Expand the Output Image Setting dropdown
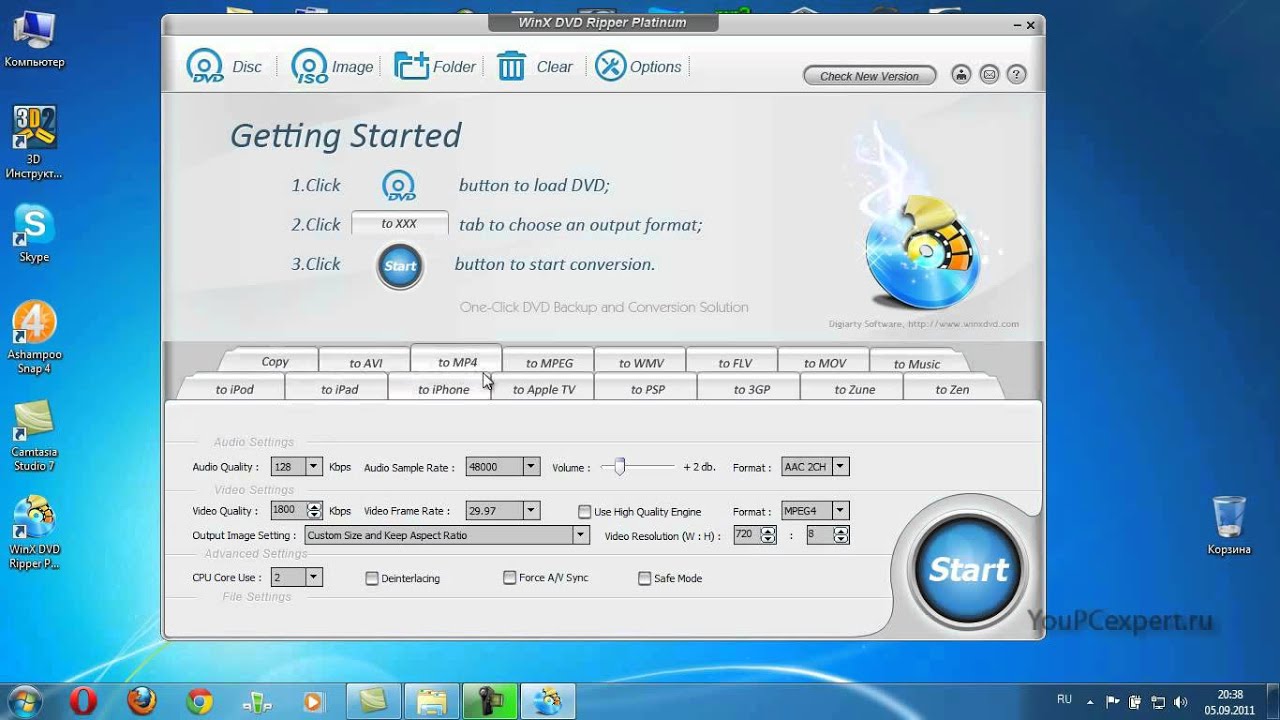Viewport: 1280px width, 720px height. [x=581, y=535]
